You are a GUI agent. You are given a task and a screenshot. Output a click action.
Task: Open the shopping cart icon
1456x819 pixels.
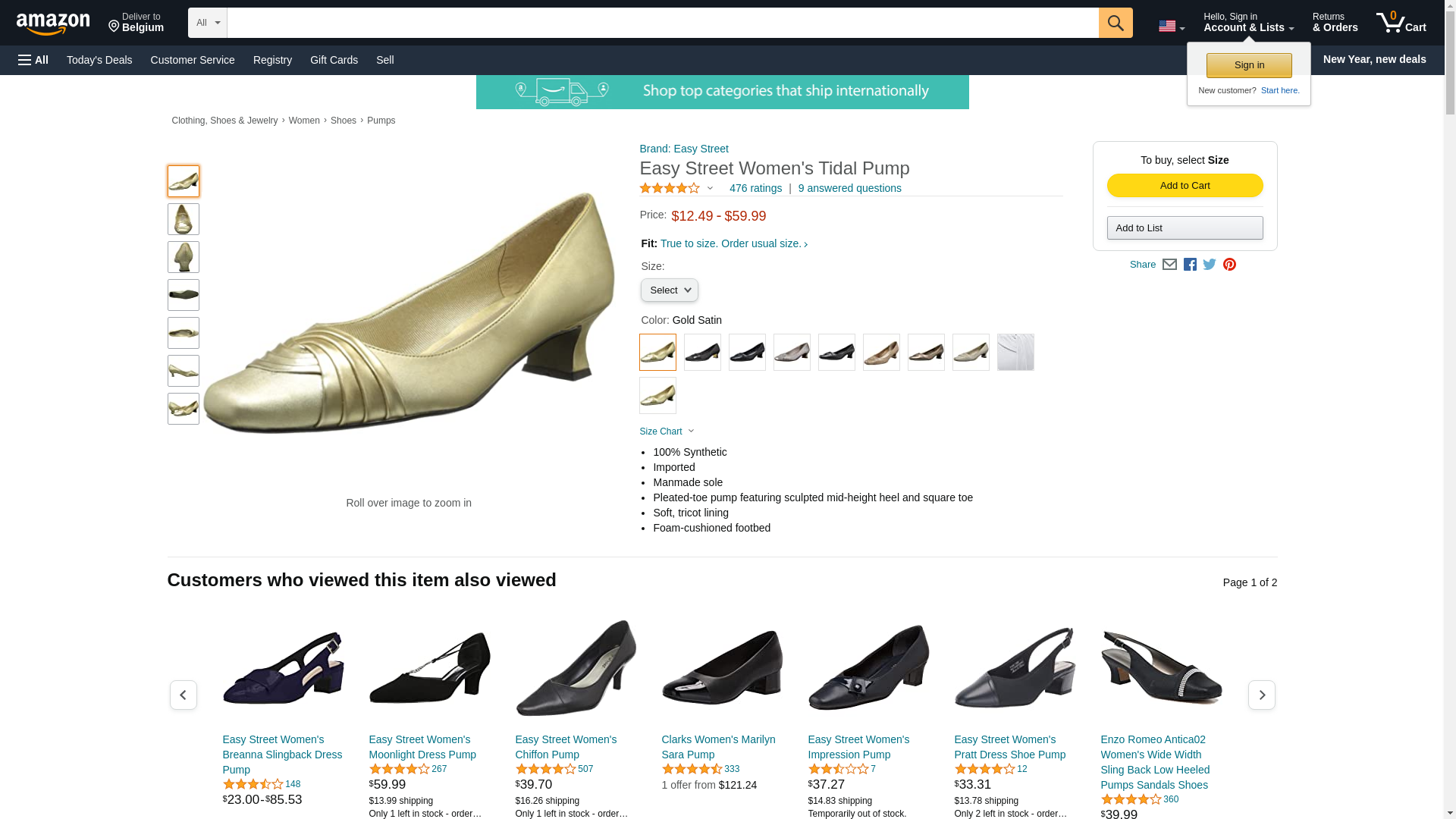pos(1401,23)
